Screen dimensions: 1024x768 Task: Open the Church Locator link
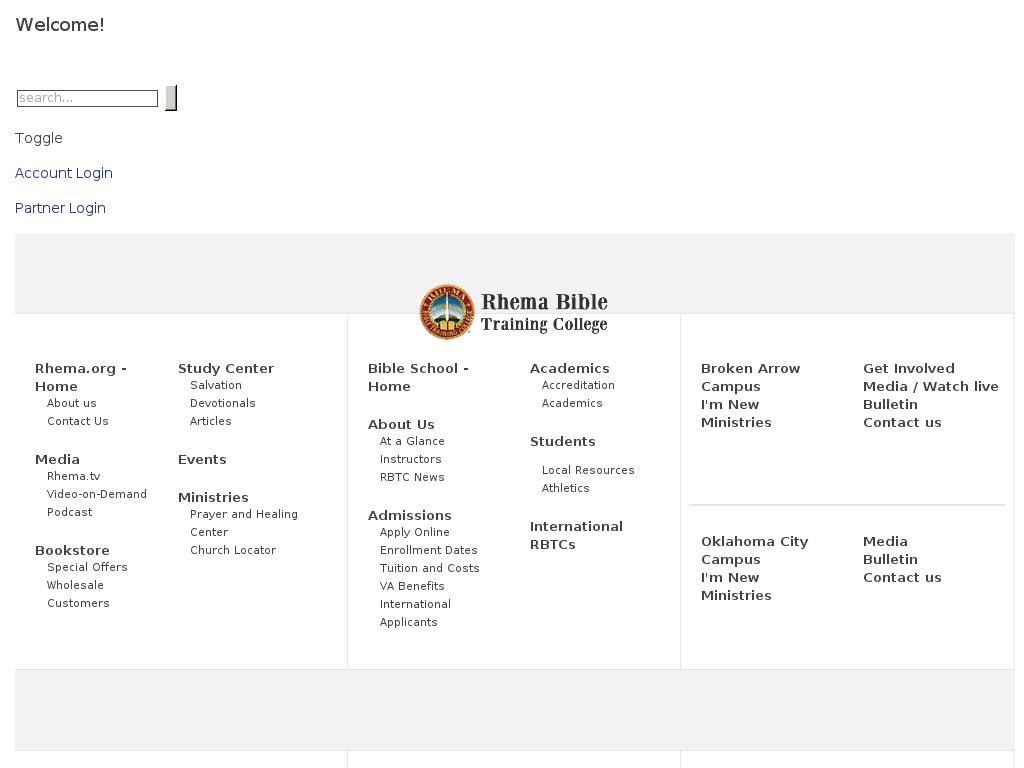coord(233,550)
